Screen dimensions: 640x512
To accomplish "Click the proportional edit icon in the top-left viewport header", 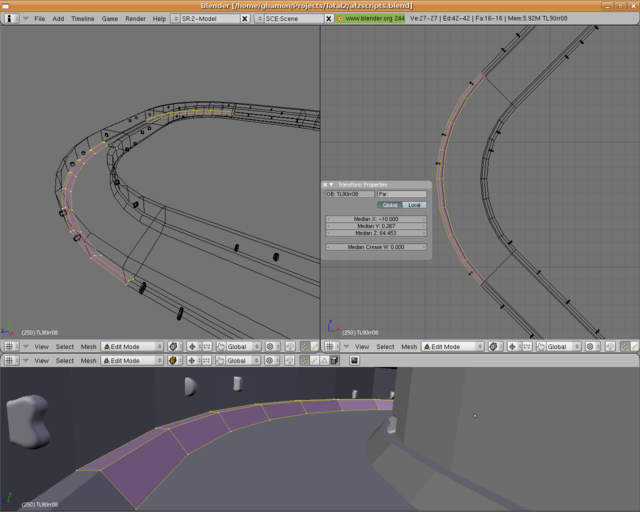I will pos(270,347).
